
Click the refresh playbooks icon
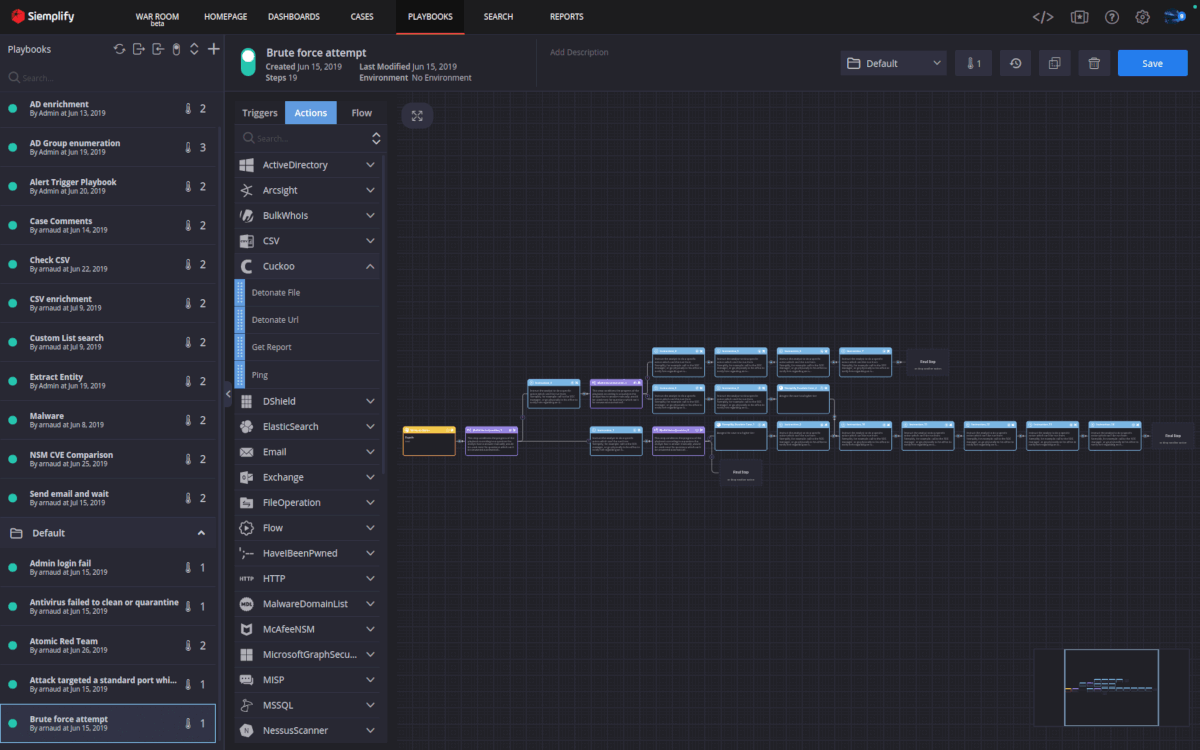click(x=120, y=49)
